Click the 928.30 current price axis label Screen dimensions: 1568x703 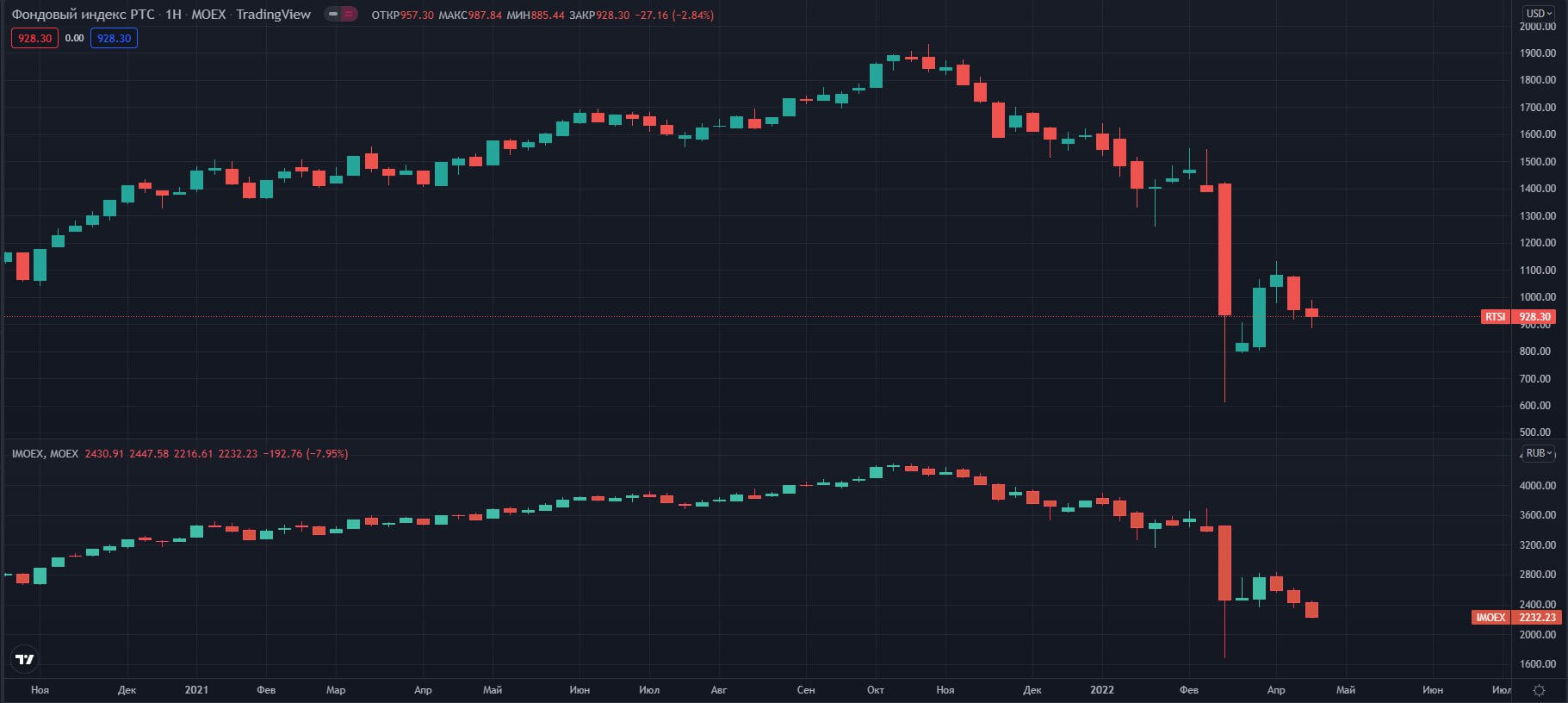point(1534,317)
